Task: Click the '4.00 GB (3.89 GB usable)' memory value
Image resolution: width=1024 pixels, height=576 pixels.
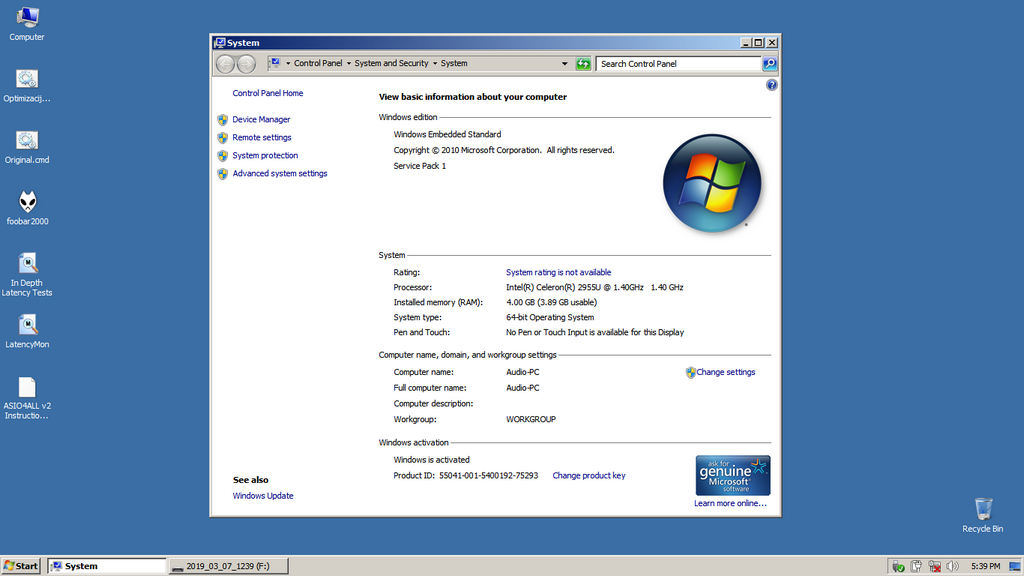Action: [552, 302]
